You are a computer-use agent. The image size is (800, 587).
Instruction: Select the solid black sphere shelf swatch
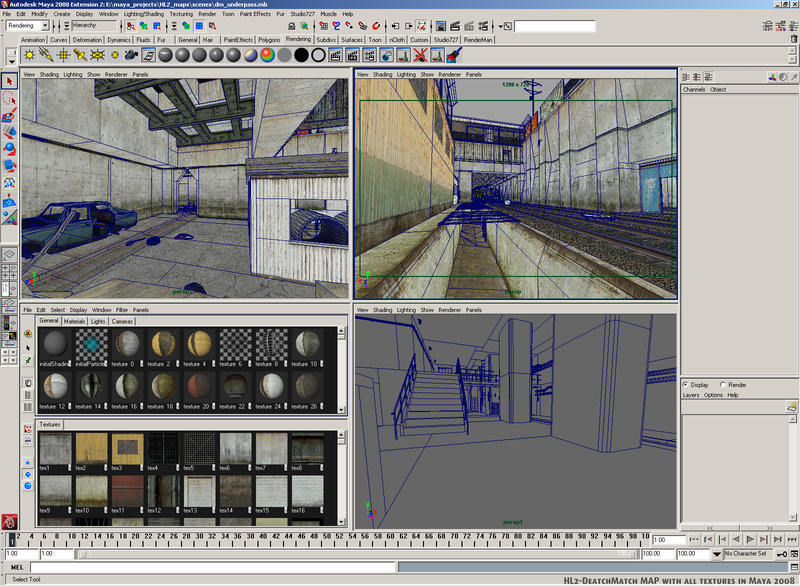click(302, 55)
